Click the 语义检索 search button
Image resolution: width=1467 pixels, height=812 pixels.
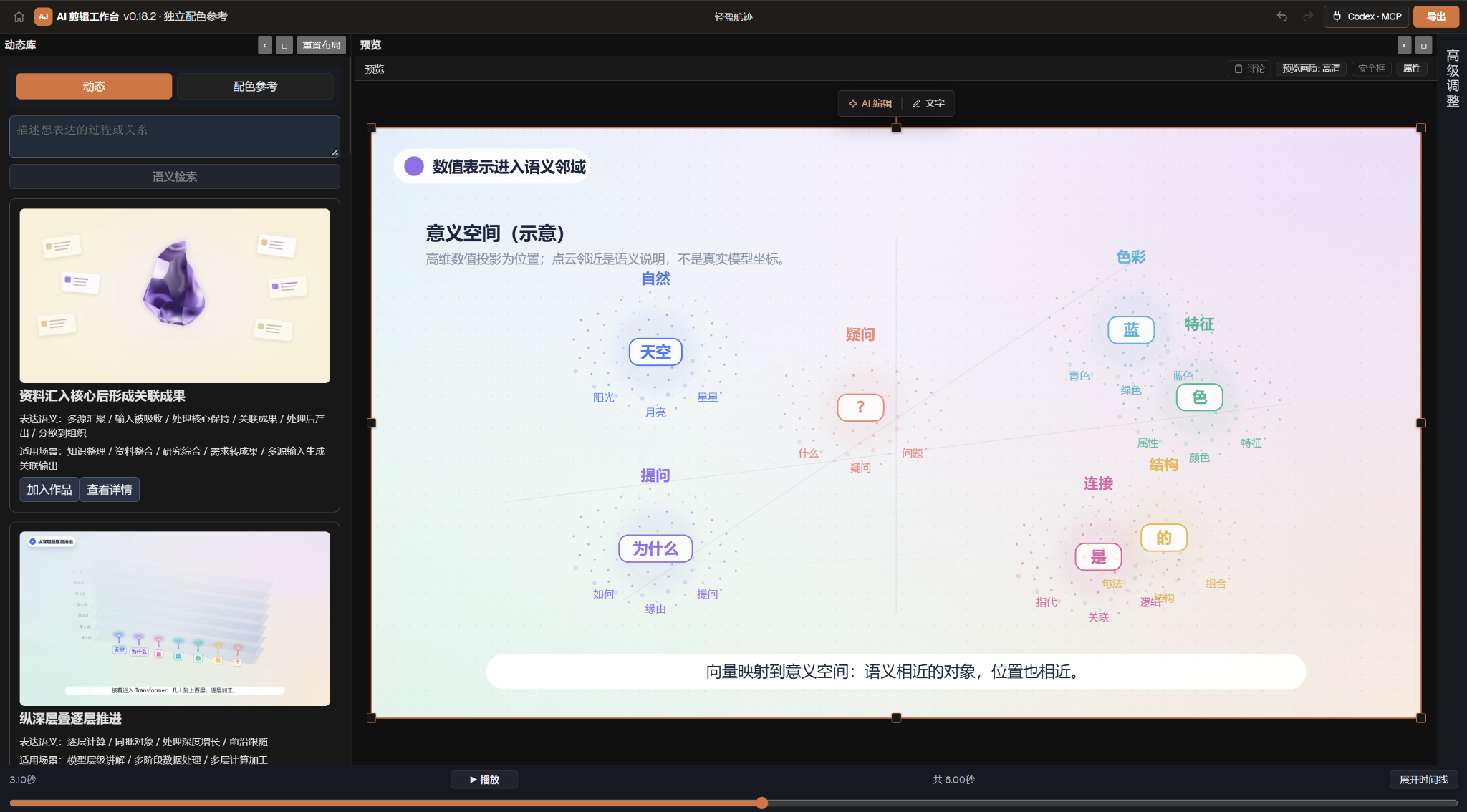point(174,176)
